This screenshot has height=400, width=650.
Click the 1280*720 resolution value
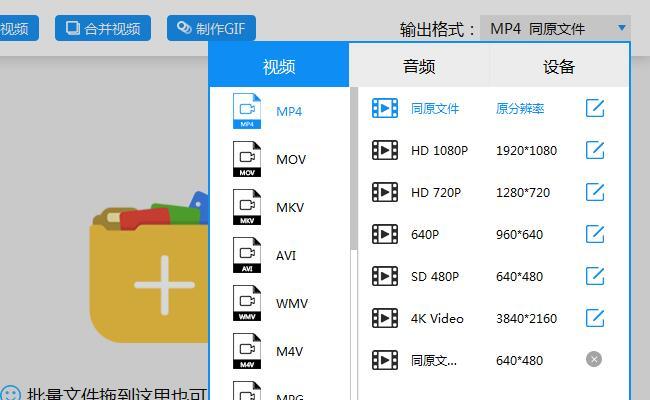coord(523,193)
